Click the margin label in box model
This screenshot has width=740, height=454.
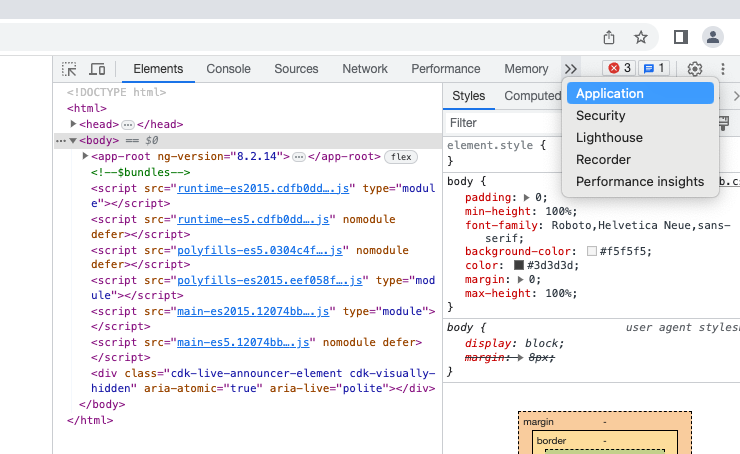538,422
